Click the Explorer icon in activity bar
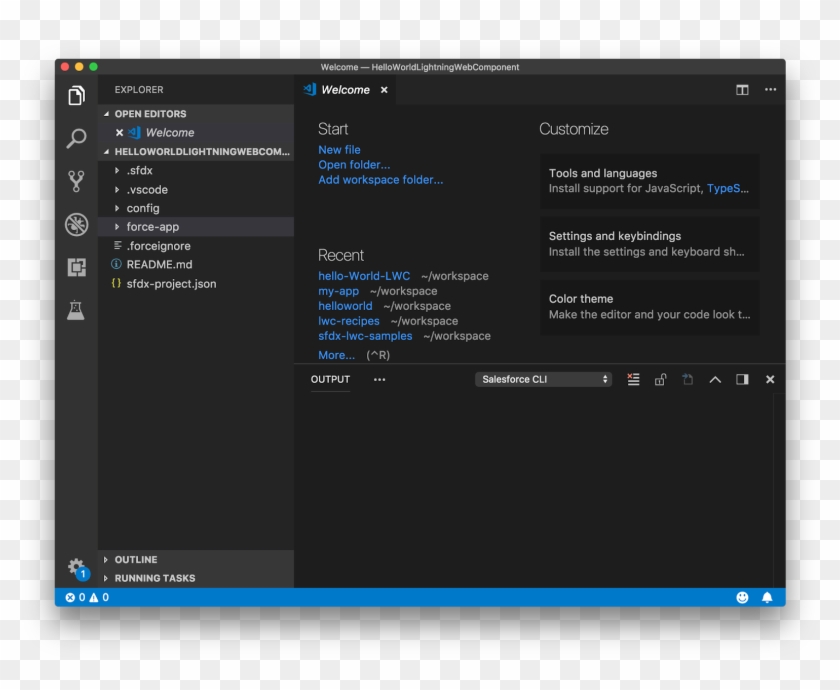 click(x=77, y=96)
